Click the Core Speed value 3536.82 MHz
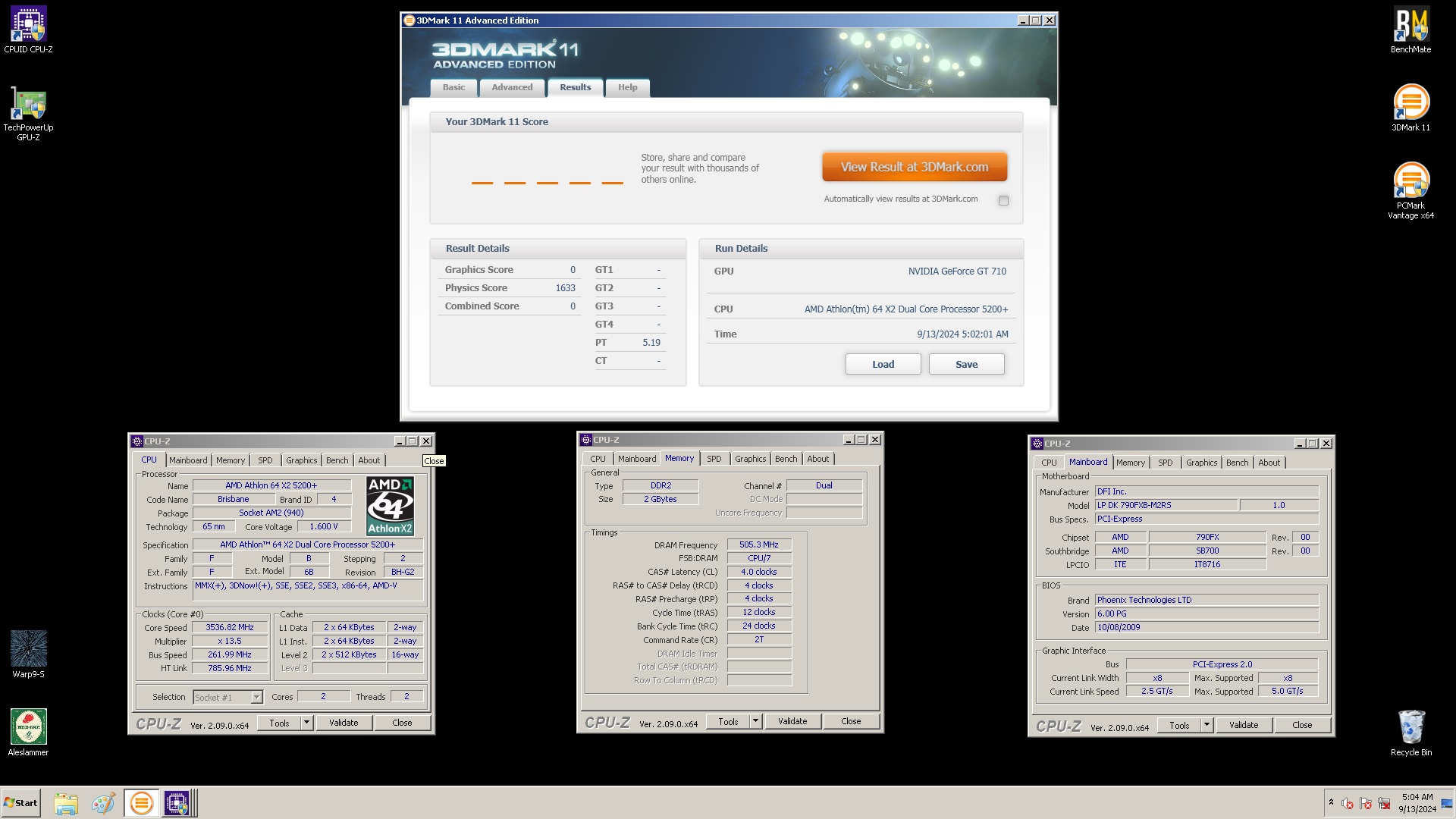 [x=230, y=627]
